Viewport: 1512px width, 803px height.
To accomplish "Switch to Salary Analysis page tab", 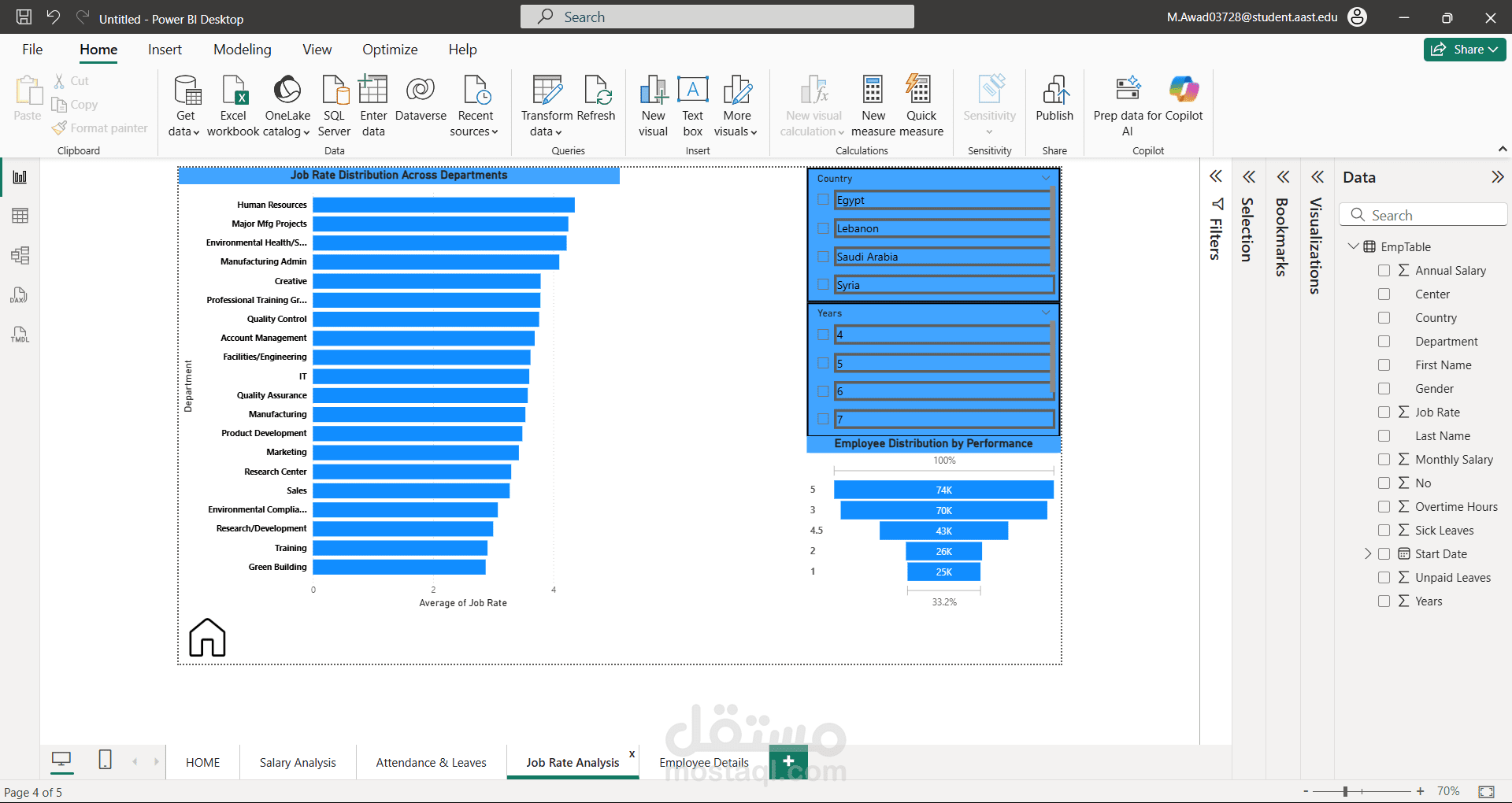I will coord(298,762).
